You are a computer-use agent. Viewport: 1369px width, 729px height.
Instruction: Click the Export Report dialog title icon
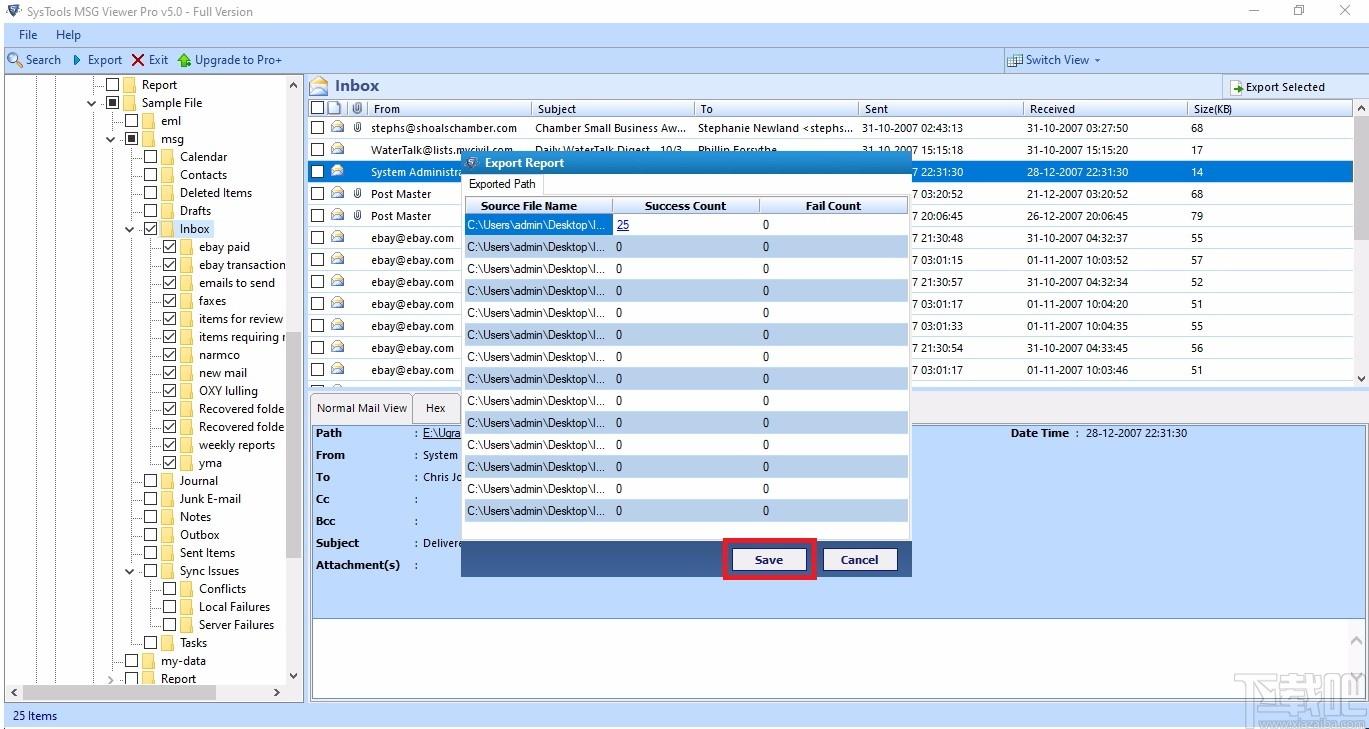point(472,162)
